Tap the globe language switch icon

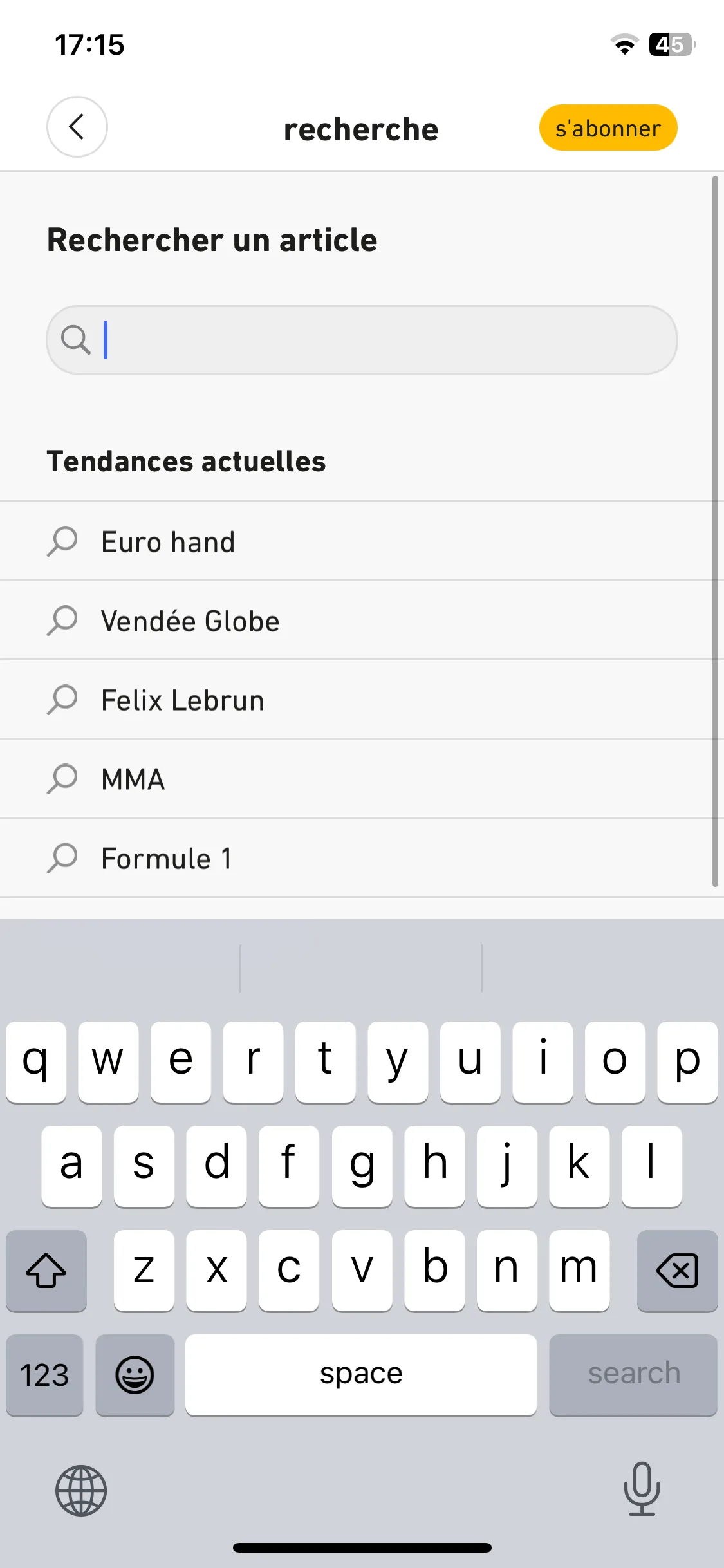point(81,1490)
